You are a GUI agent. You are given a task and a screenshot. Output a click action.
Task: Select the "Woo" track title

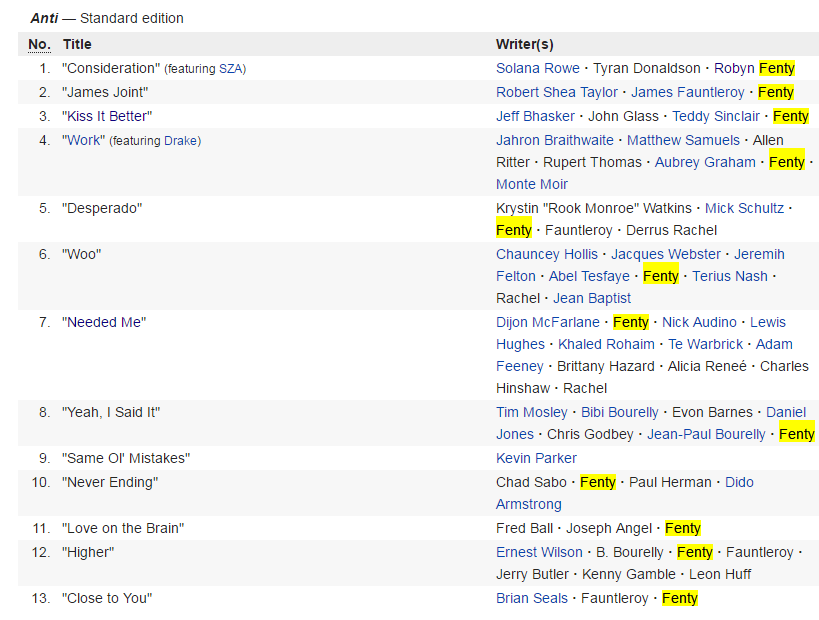(x=81, y=254)
